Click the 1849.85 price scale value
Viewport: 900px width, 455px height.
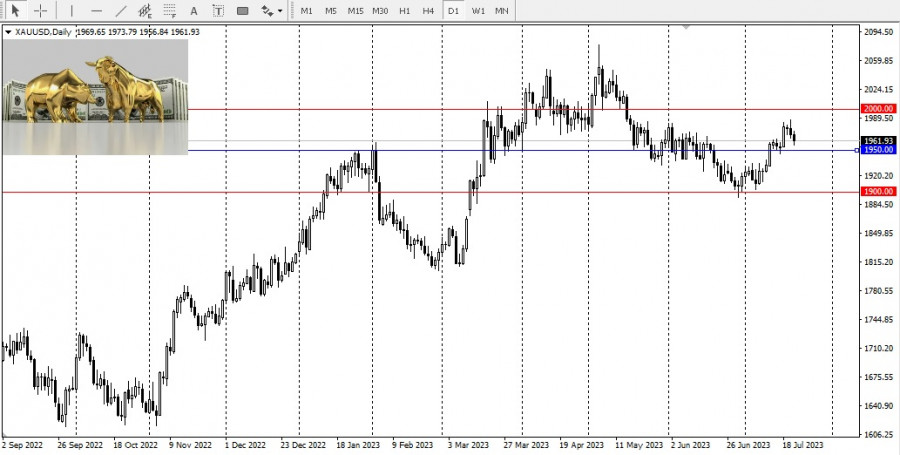point(878,233)
